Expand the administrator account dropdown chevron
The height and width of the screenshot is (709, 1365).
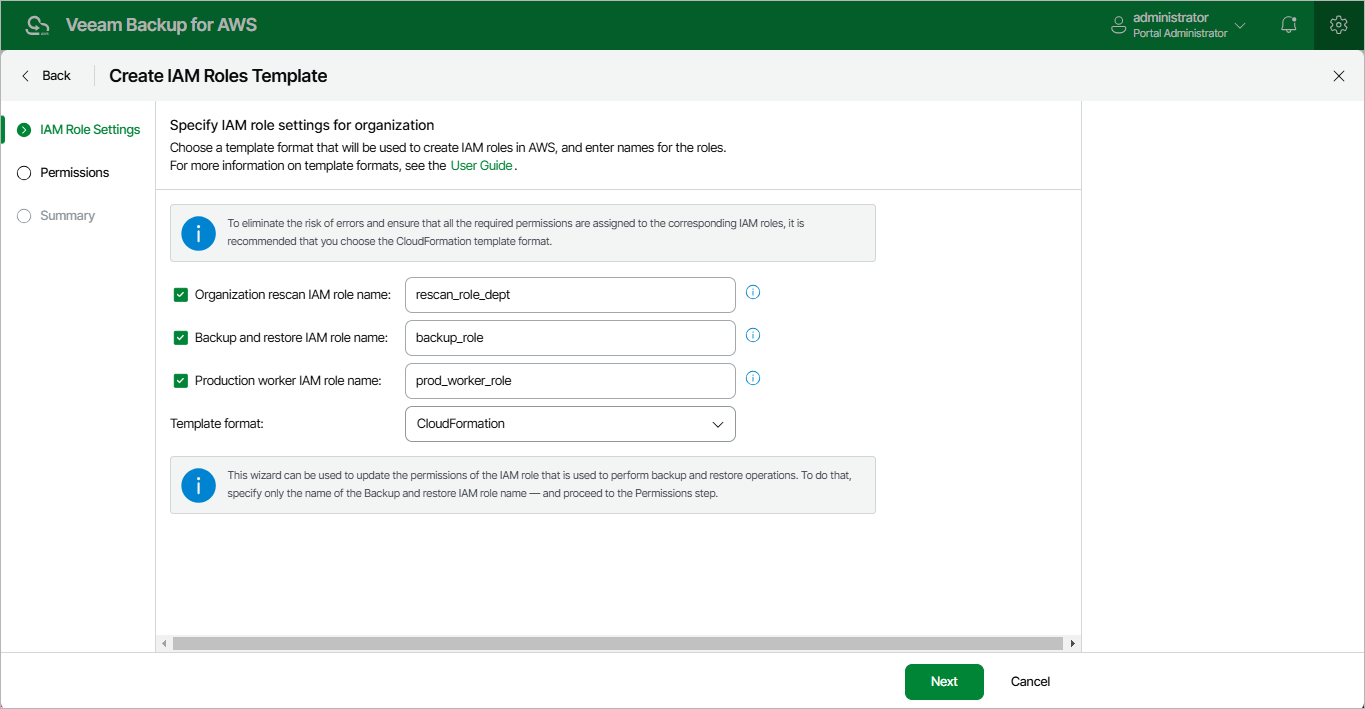(x=1240, y=26)
